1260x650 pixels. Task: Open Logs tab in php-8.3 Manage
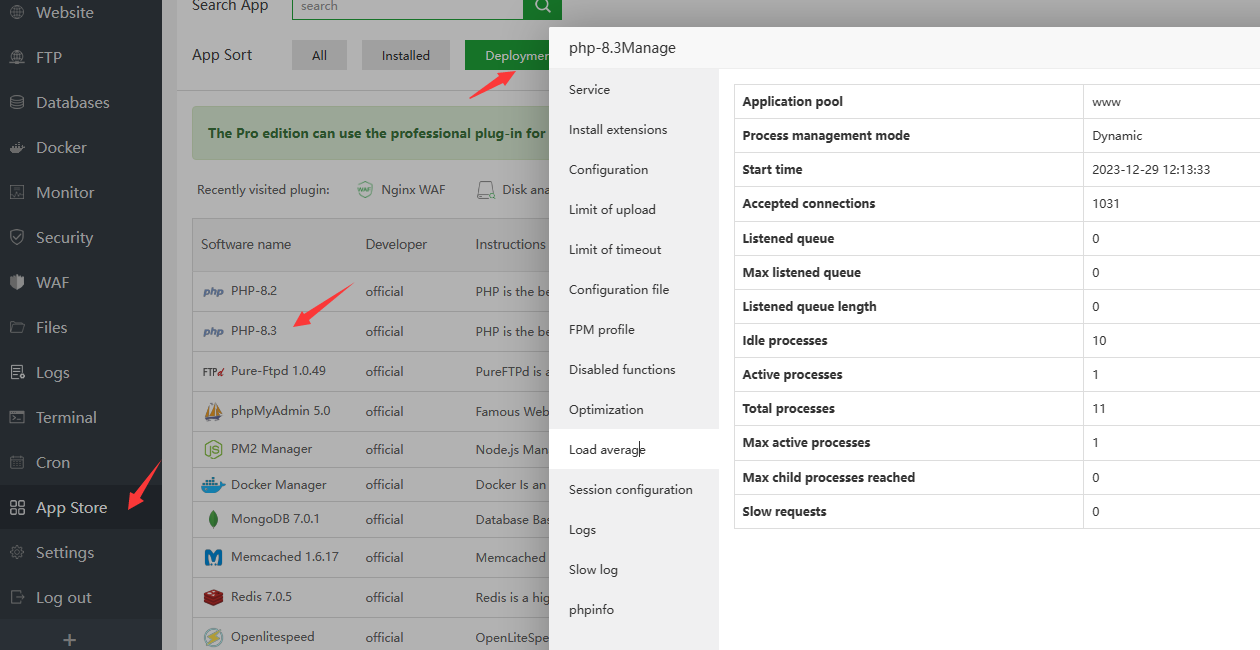pos(634,530)
